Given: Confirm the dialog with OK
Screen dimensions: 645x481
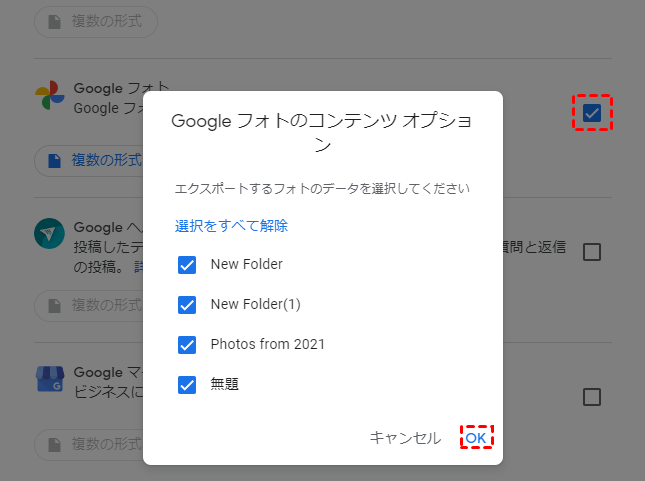Looking at the screenshot, I should 477,438.
